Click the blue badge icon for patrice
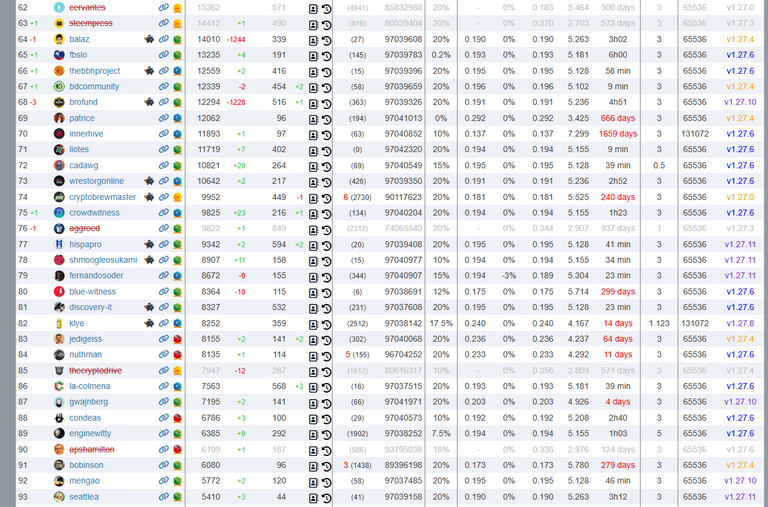The width and height of the screenshot is (768, 507). click(x=177, y=119)
